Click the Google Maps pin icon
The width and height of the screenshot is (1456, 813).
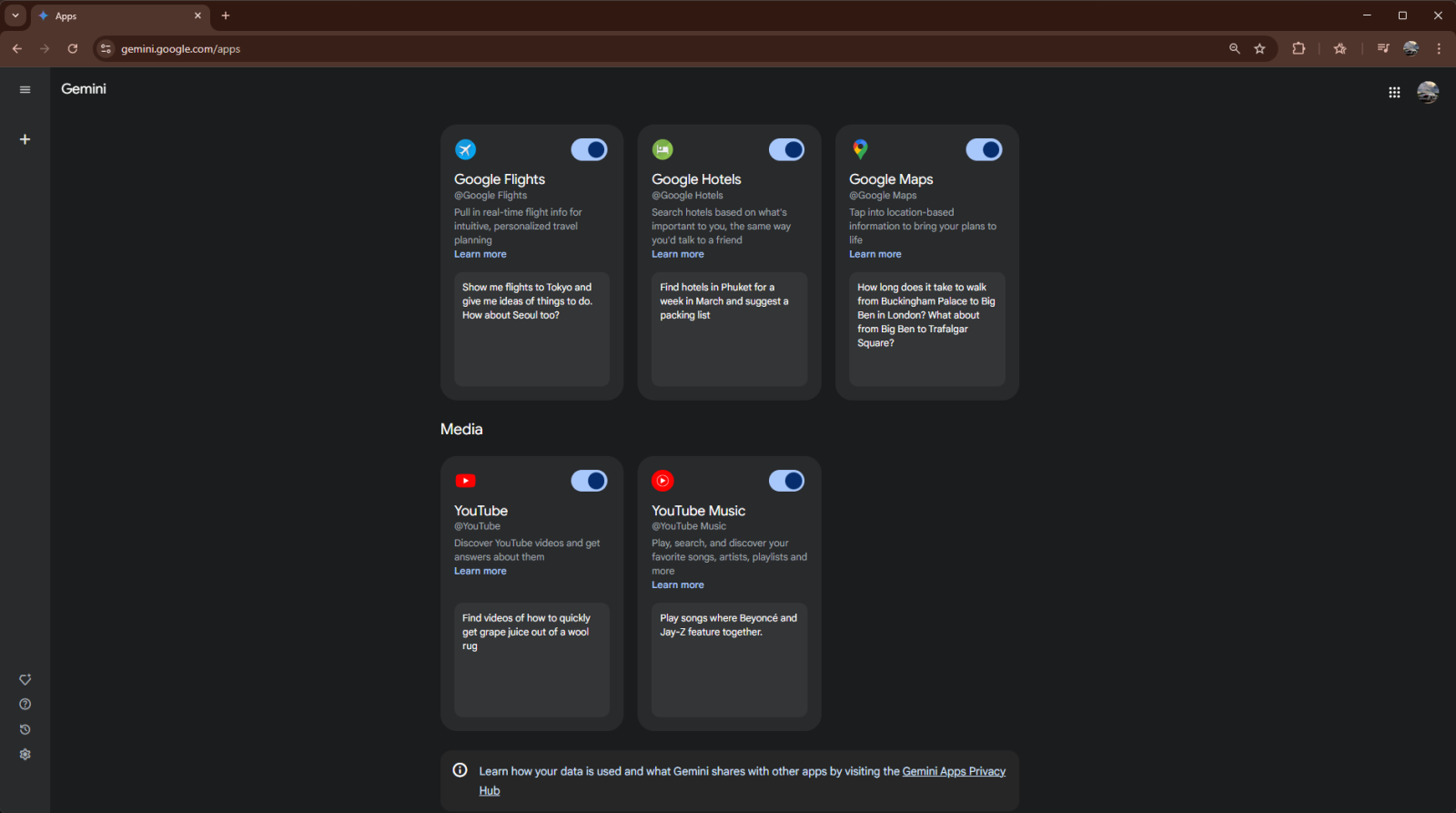[860, 149]
